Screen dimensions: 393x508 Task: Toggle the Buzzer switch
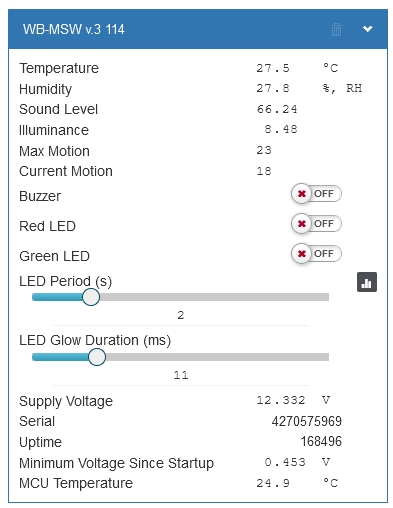tap(316, 194)
